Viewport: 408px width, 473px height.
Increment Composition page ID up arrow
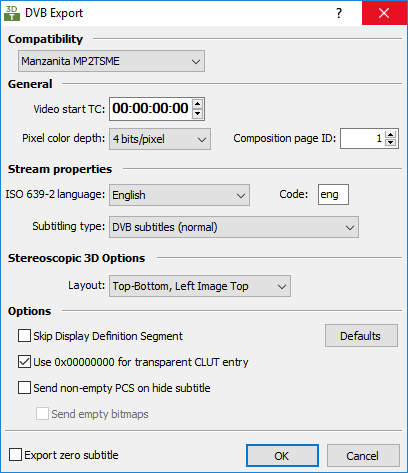coord(390,134)
